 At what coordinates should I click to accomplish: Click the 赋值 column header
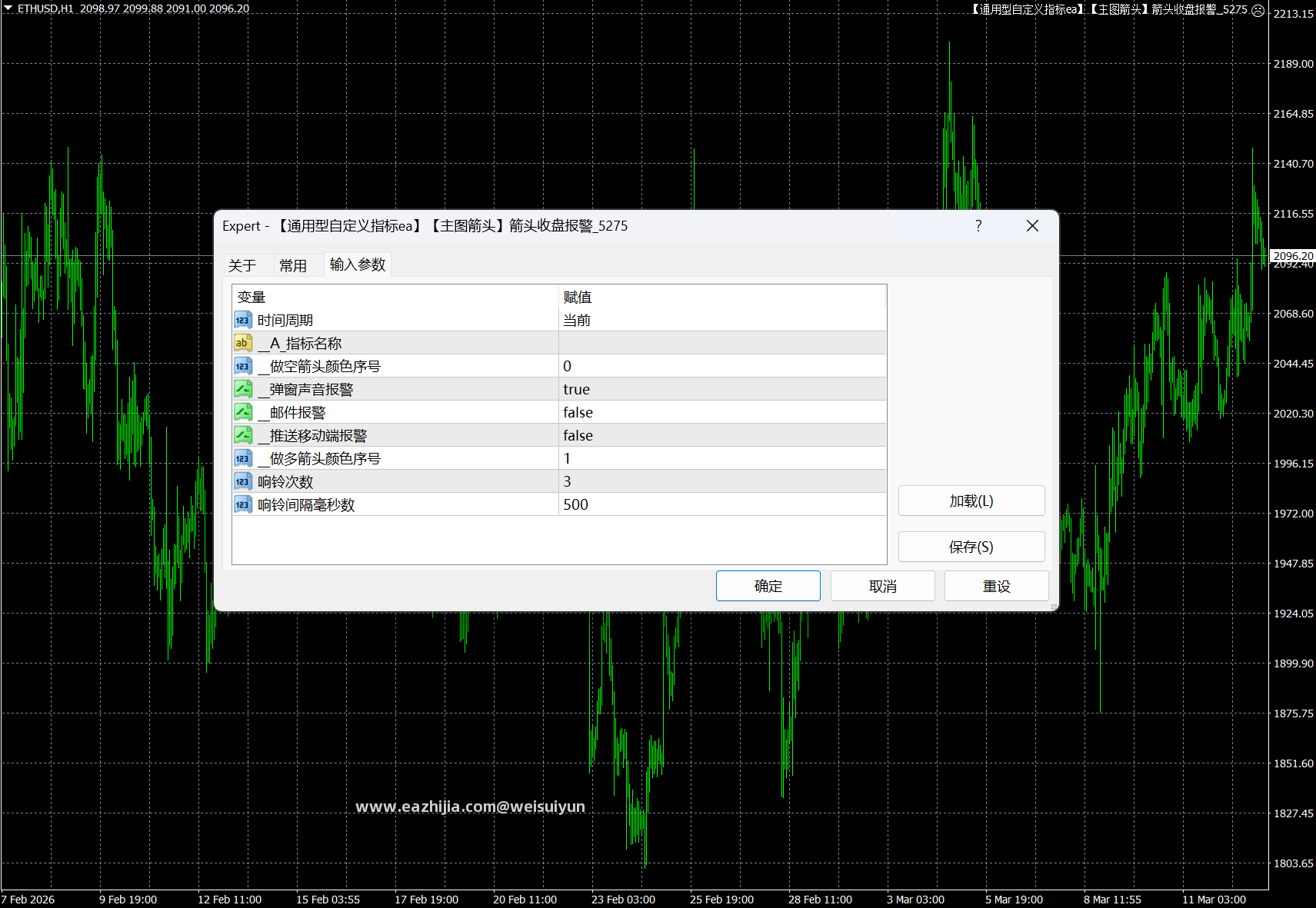[x=722, y=297]
